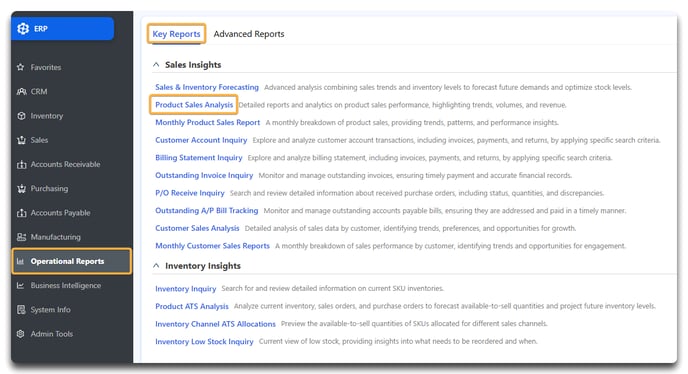Open Inventory Low Stock Inquiry report

[x=204, y=342]
